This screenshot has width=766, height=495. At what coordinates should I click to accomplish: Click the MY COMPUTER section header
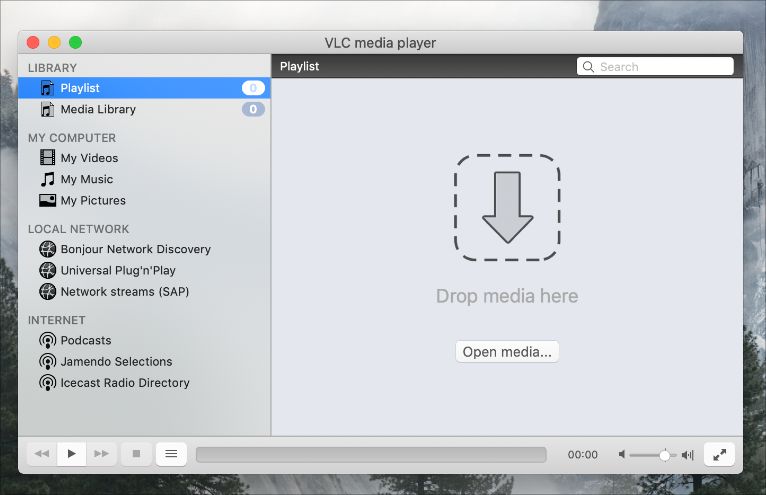pyautogui.click(x=72, y=138)
